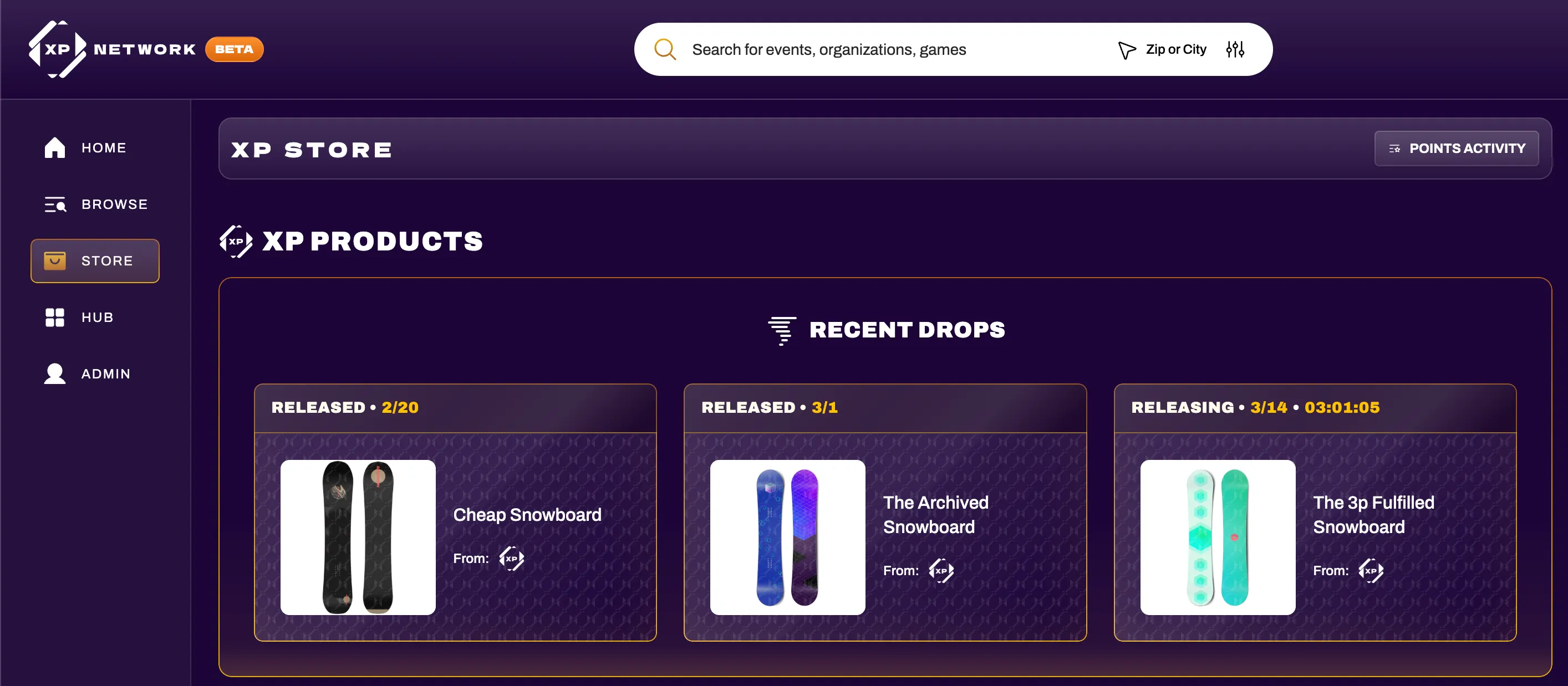The image size is (1568, 686).
Task: Click the Recent Drops wind icon
Action: pos(781,330)
